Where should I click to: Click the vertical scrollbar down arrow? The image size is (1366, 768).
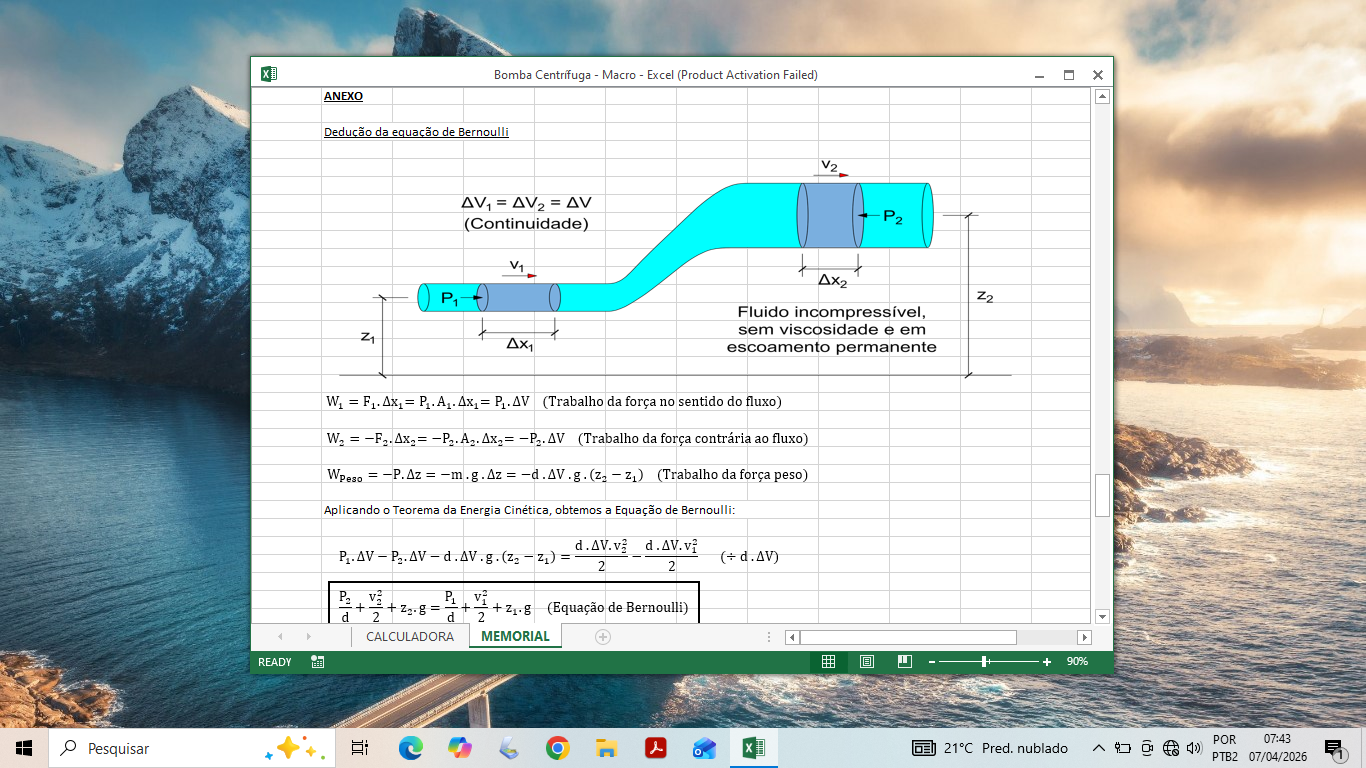click(1102, 616)
